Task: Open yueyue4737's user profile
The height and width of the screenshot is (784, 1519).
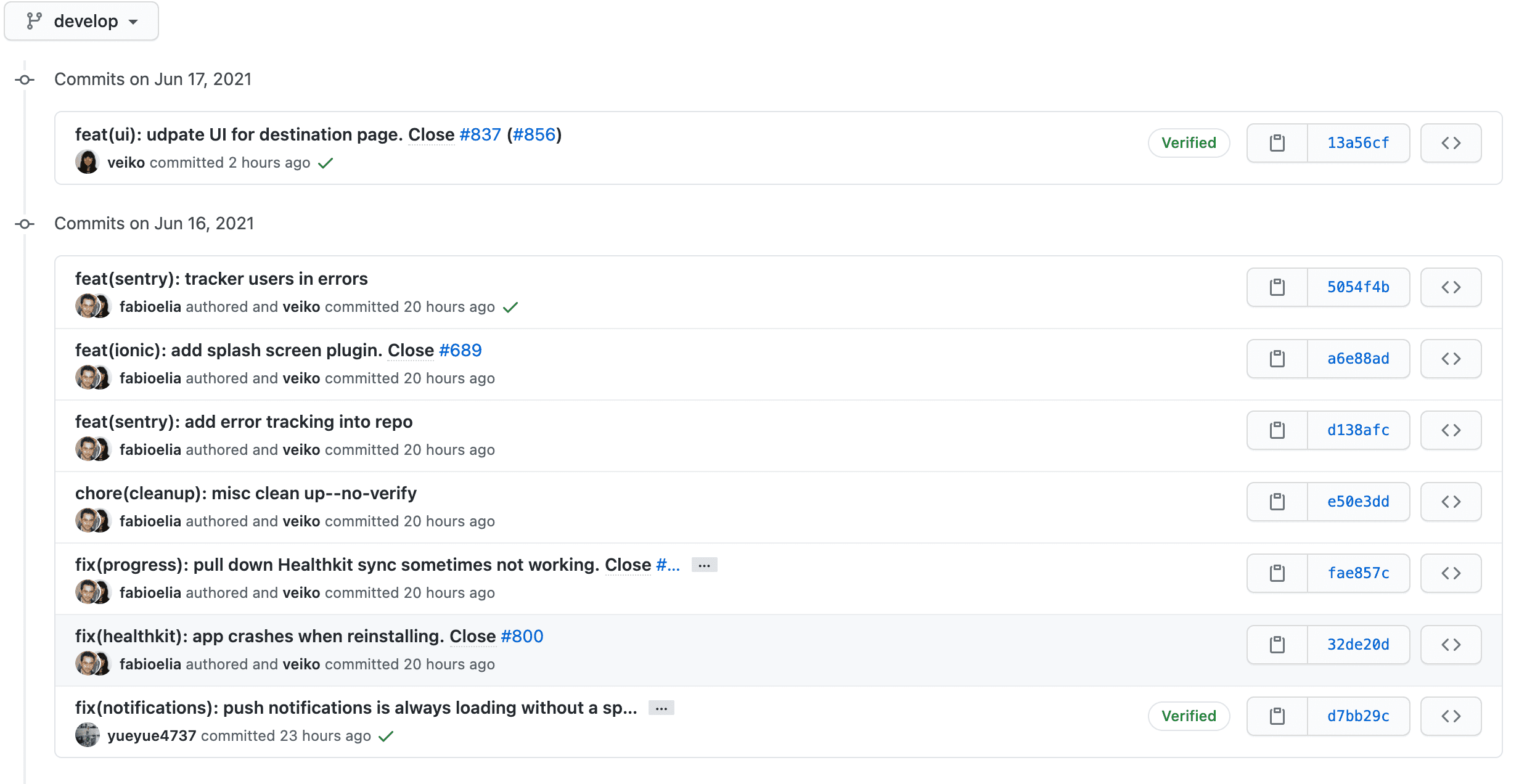Action: (152, 736)
